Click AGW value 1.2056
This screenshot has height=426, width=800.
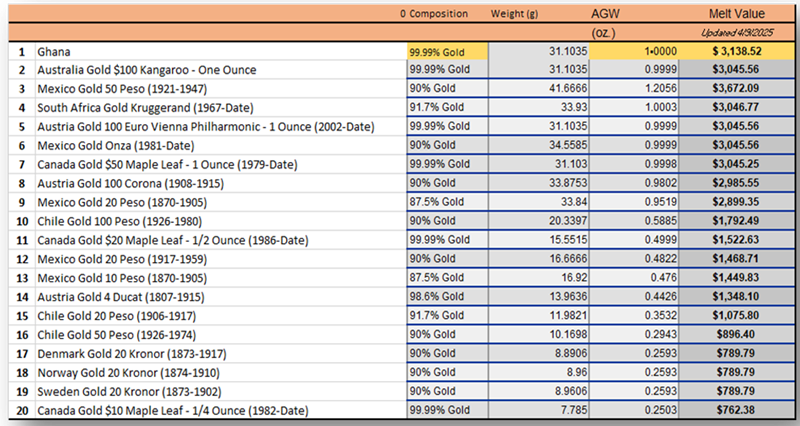coord(634,88)
